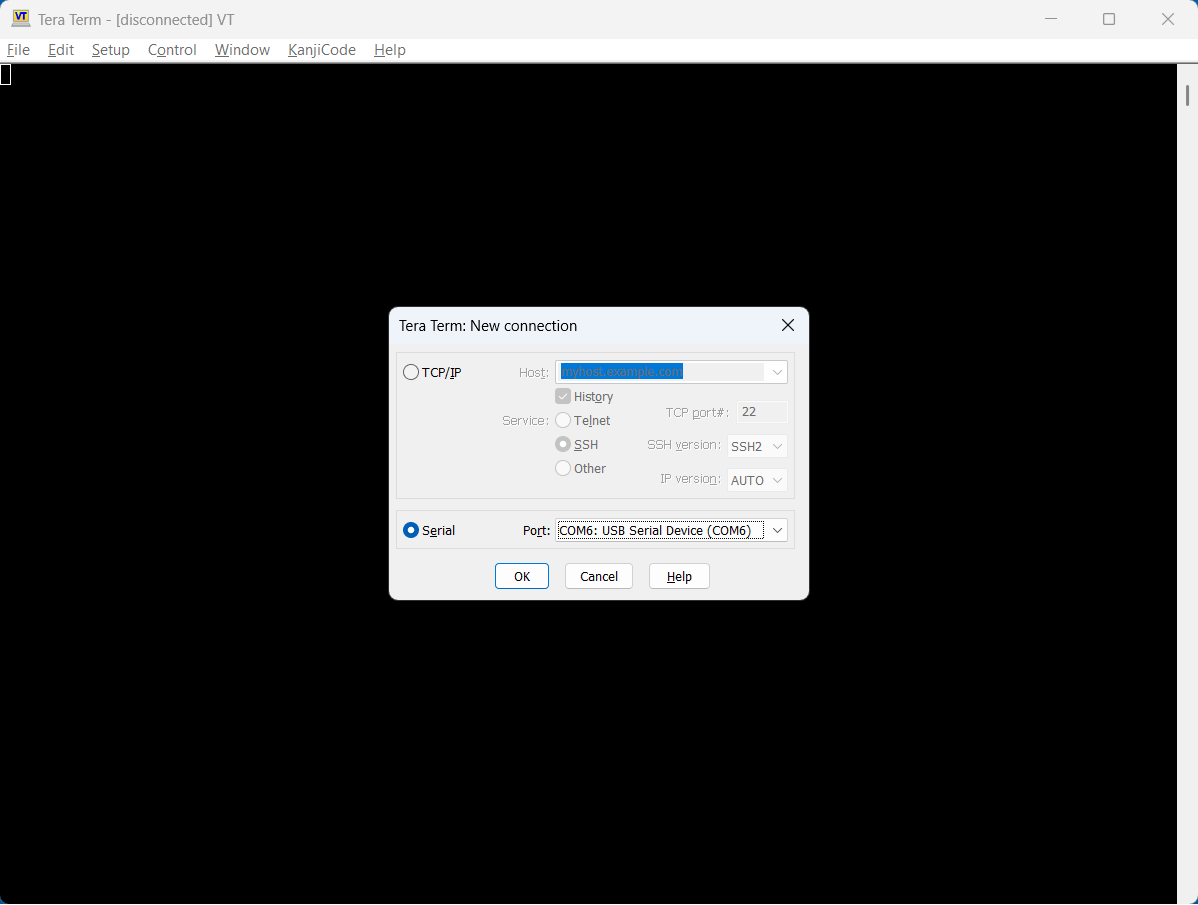Click the Cancel button
This screenshot has width=1198, height=905.
click(x=598, y=576)
